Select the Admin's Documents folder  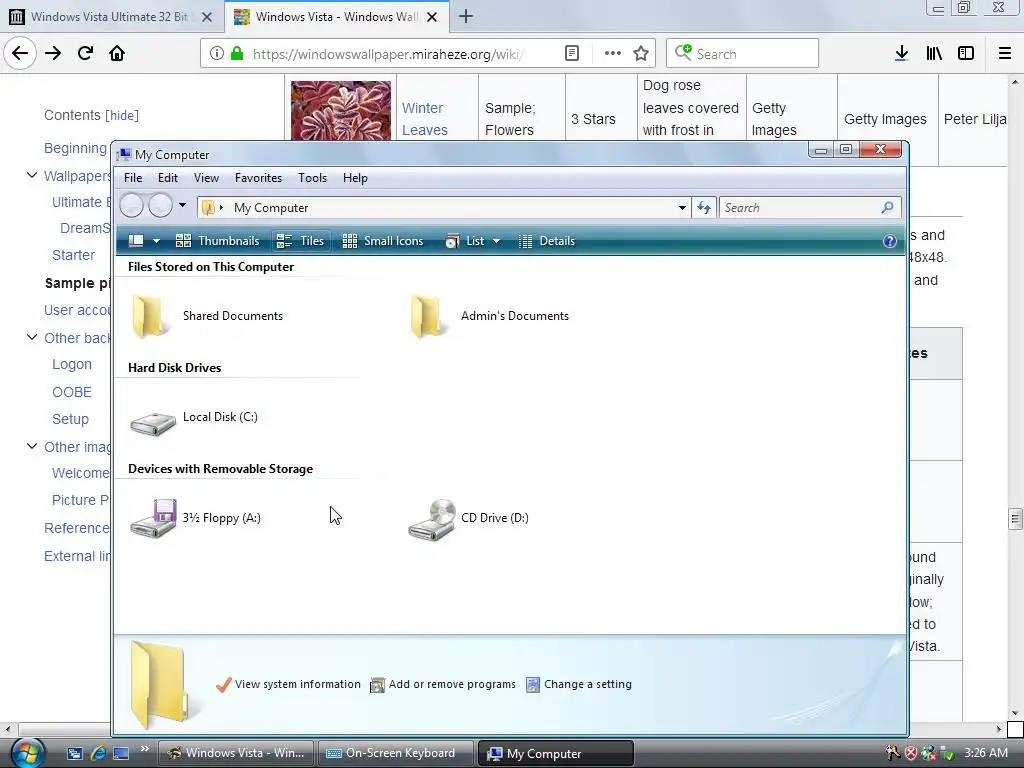click(488, 316)
